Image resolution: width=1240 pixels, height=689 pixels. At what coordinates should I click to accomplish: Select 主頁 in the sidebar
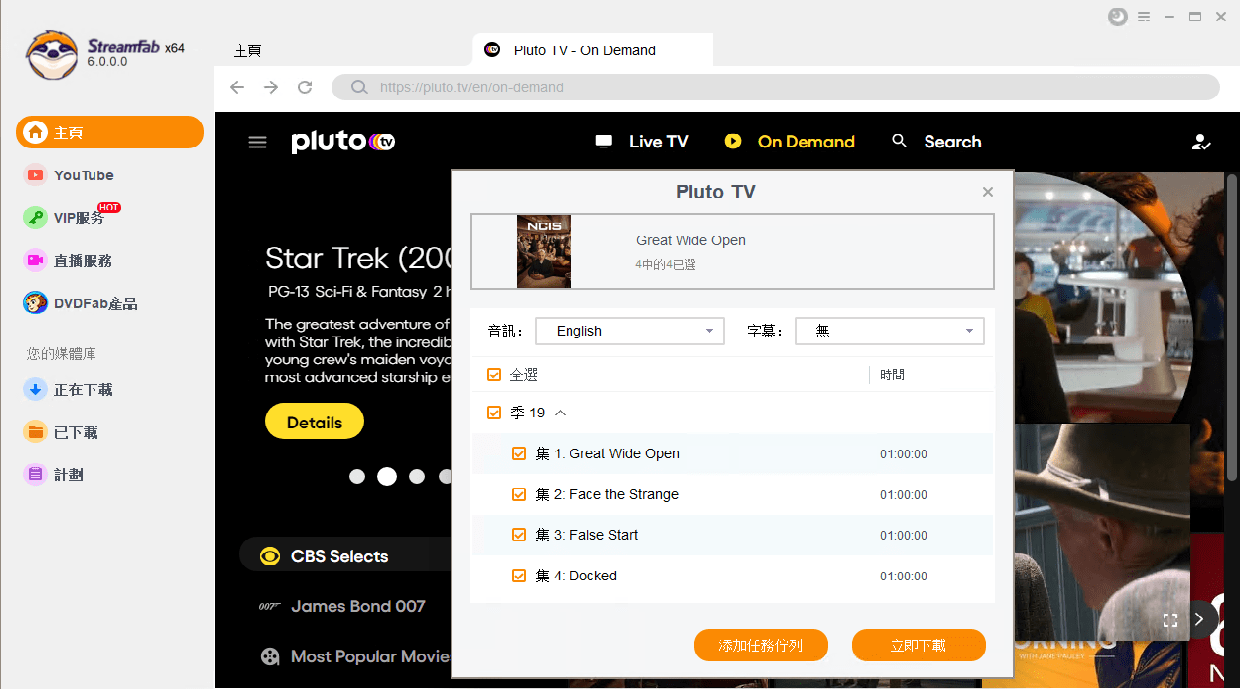[110, 132]
